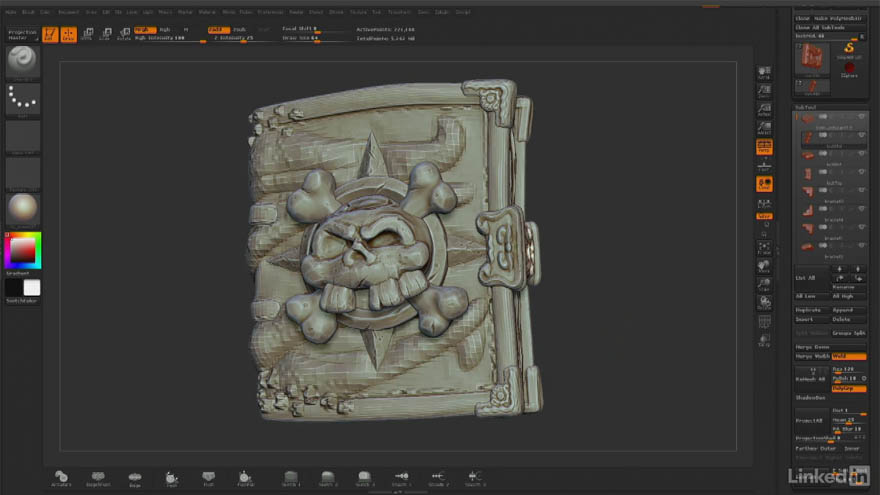Image resolution: width=880 pixels, height=495 pixels.
Task: Select the Scale transform tool in top shelf
Action: (x=106, y=34)
